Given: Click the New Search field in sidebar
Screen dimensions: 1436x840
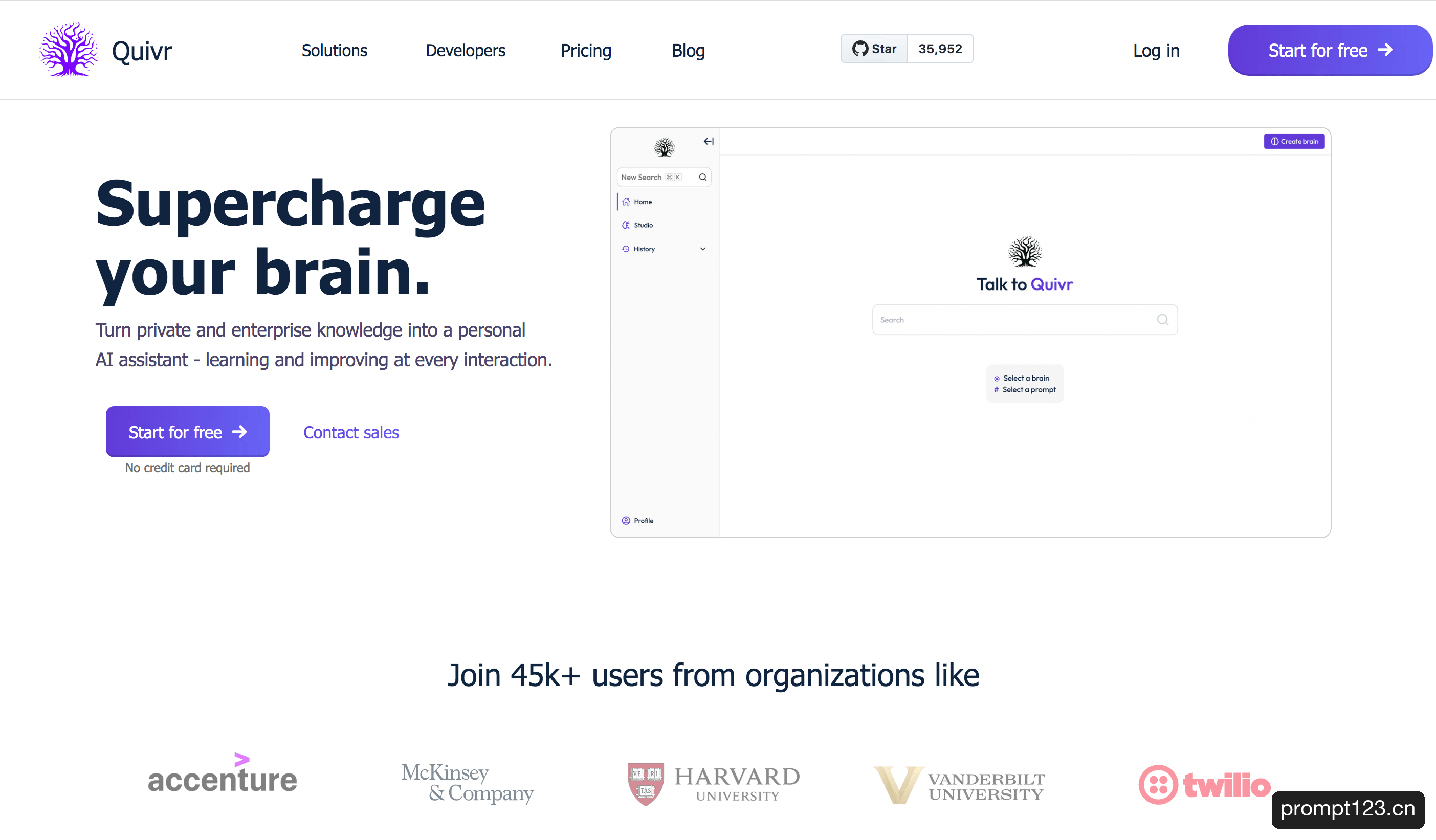Looking at the screenshot, I should [x=664, y=177].
